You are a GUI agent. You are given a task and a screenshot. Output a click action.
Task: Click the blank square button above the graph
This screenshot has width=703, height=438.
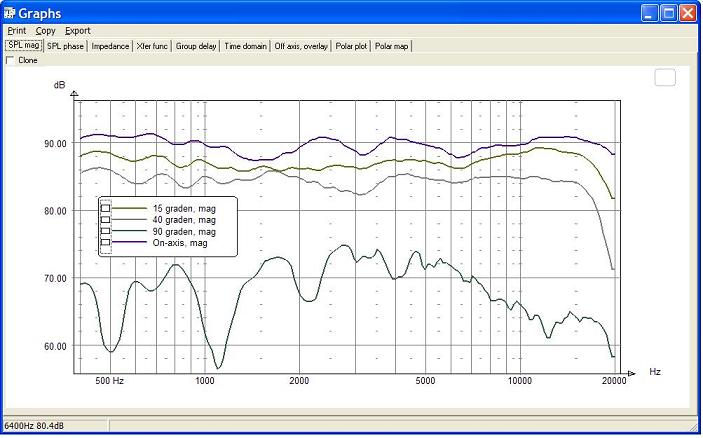665,77
